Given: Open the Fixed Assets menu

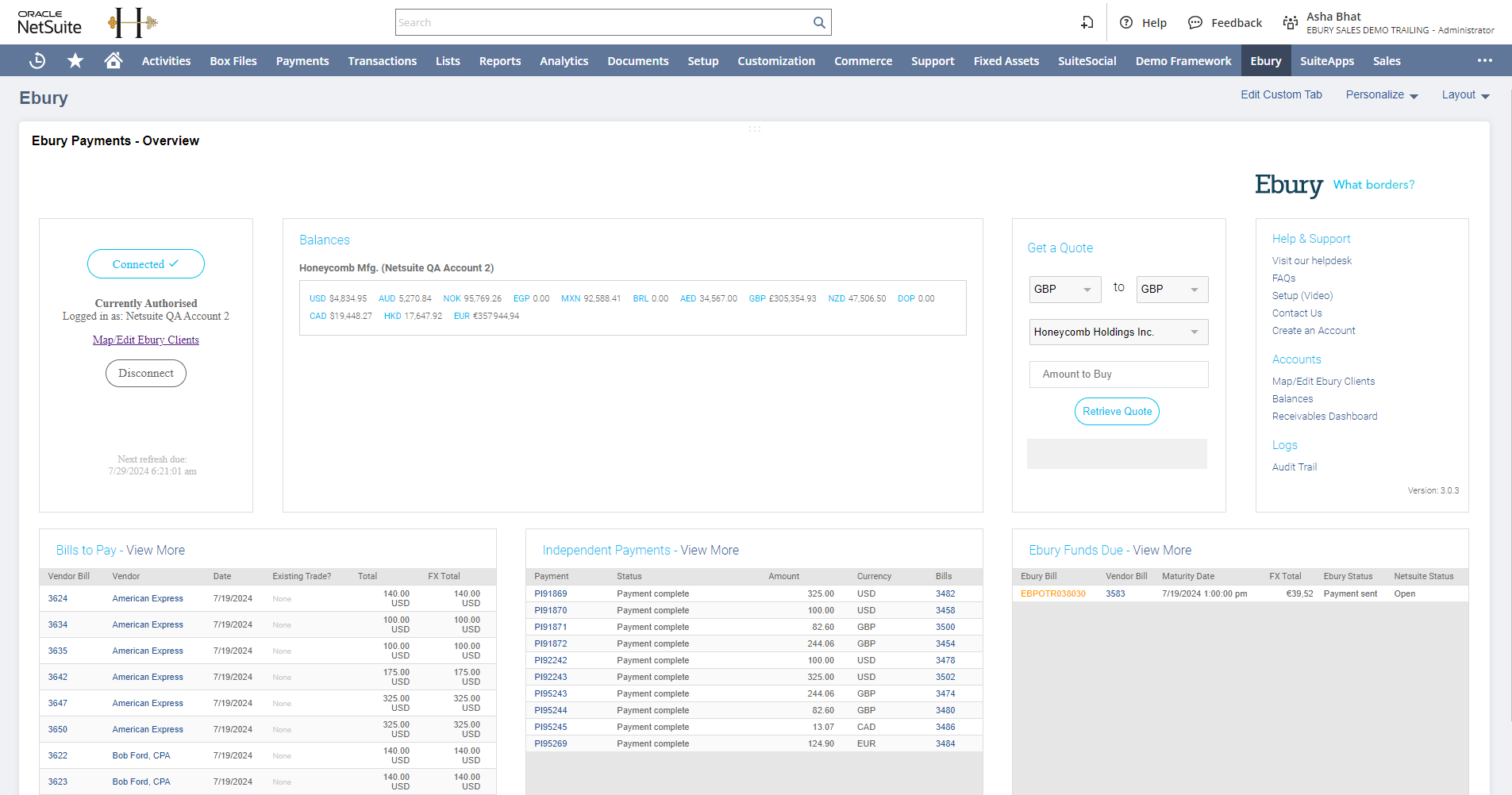Looking at the screenshot, I should [1006, 61].
